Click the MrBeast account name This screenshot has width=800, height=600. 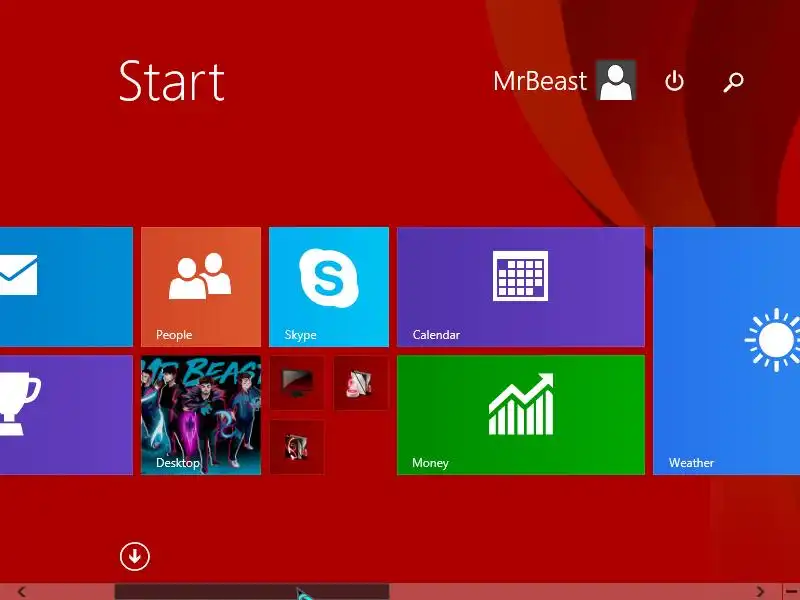pyautogui.click(x=540, y=81)
